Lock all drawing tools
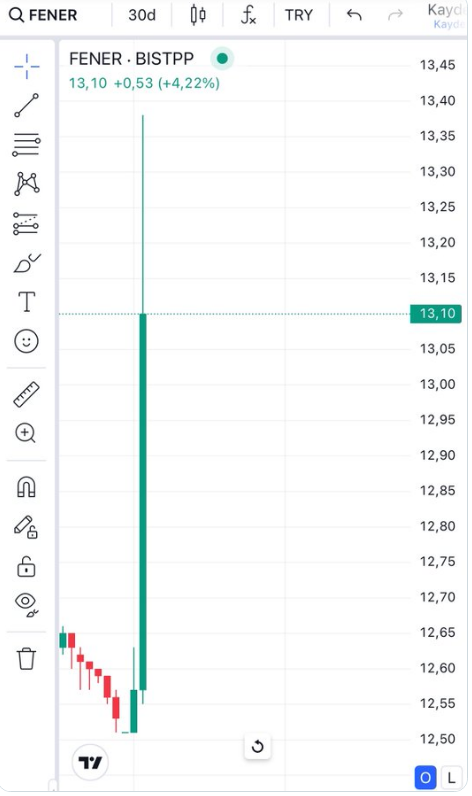This screenshot has height=796, width=472. point(26,567)
